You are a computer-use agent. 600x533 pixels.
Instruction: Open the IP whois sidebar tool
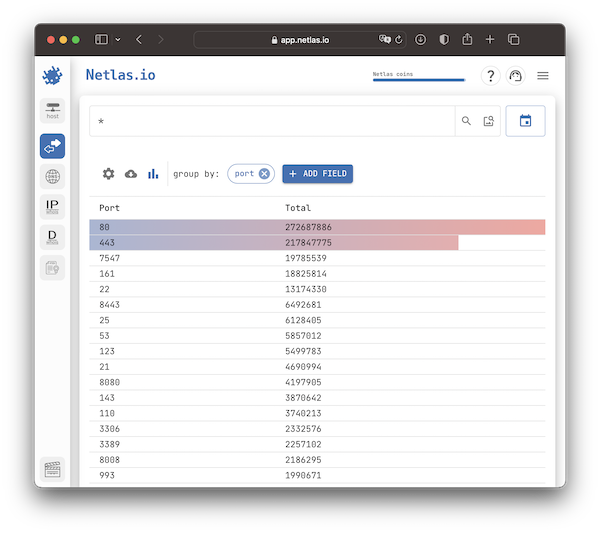pyautogui.click(x=52, y=207)
